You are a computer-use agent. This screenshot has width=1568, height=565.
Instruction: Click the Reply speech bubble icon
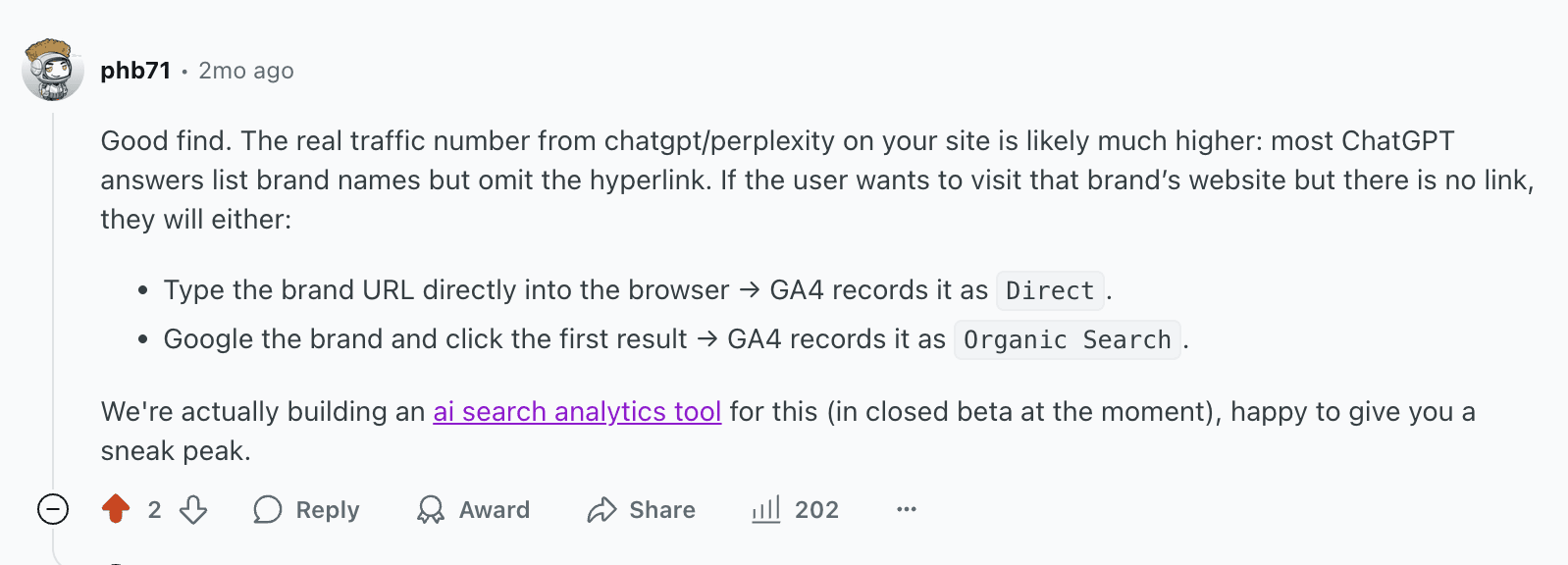pos(268,510)
